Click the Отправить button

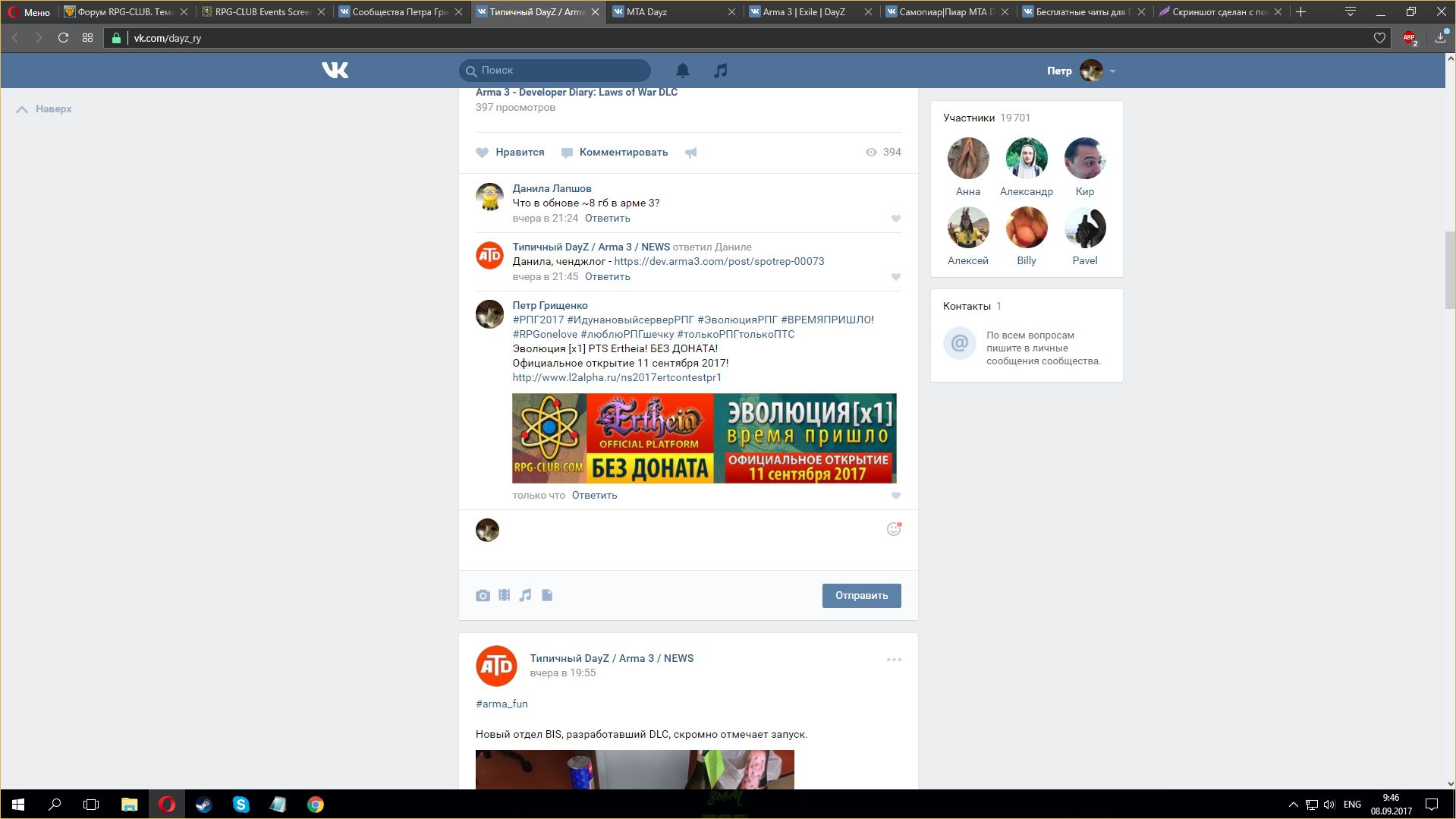(x=862, y=596)
